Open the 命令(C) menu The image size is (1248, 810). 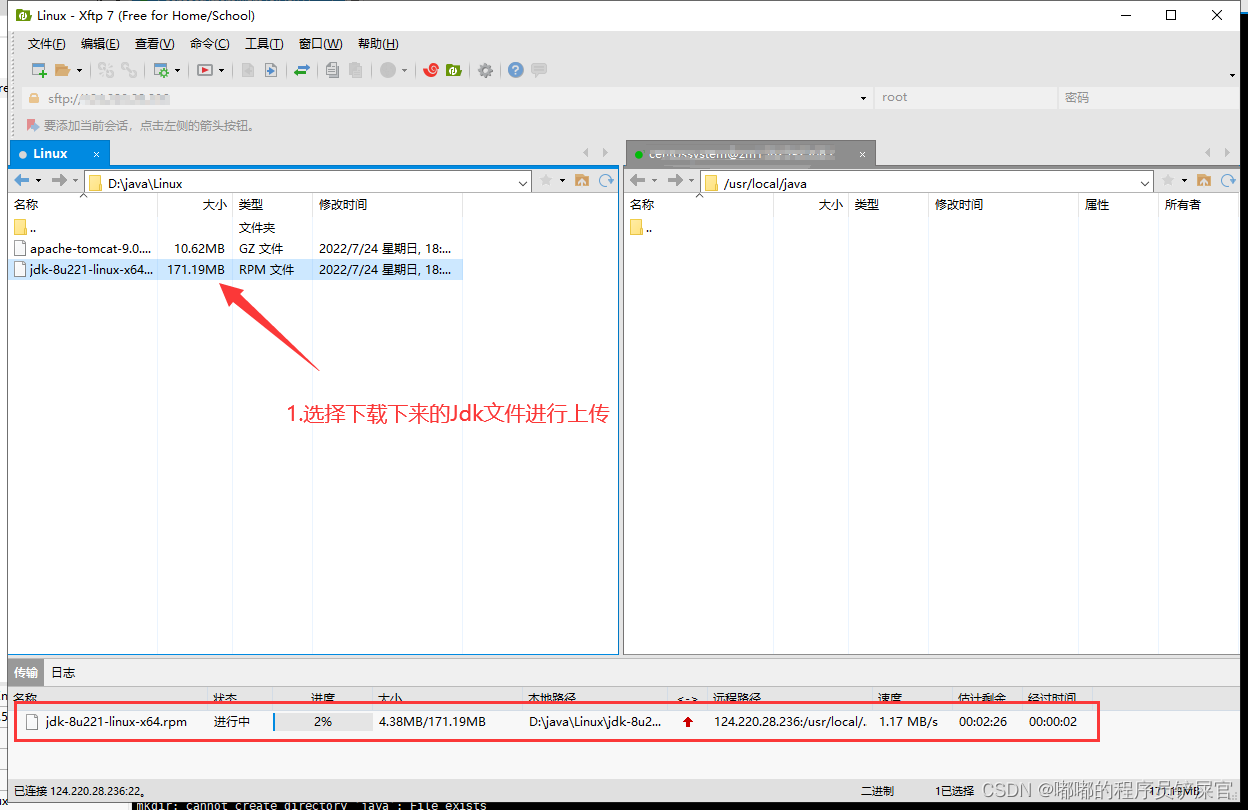point(209,44)
